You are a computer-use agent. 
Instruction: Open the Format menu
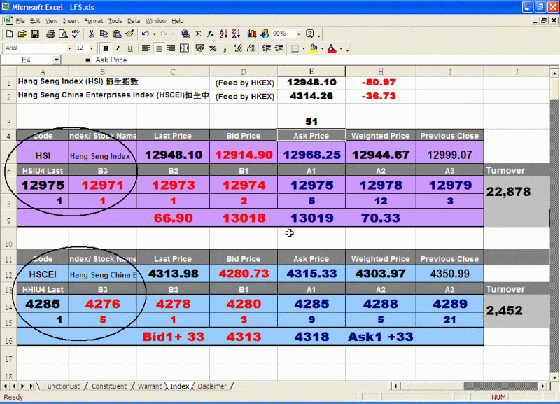tap(94, 21)
